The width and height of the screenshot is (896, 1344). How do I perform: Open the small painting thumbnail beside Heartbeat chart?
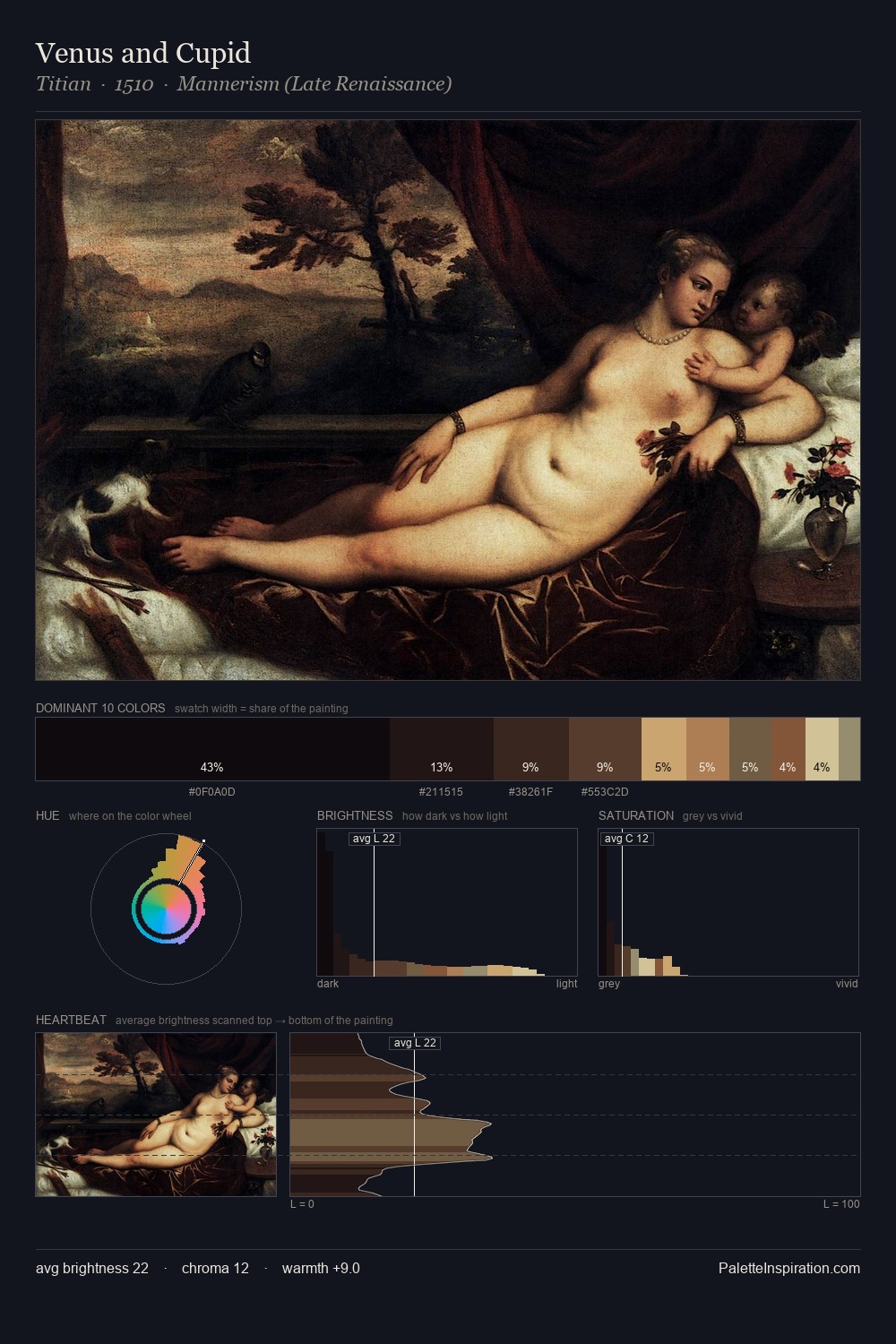click(156, 1115)
